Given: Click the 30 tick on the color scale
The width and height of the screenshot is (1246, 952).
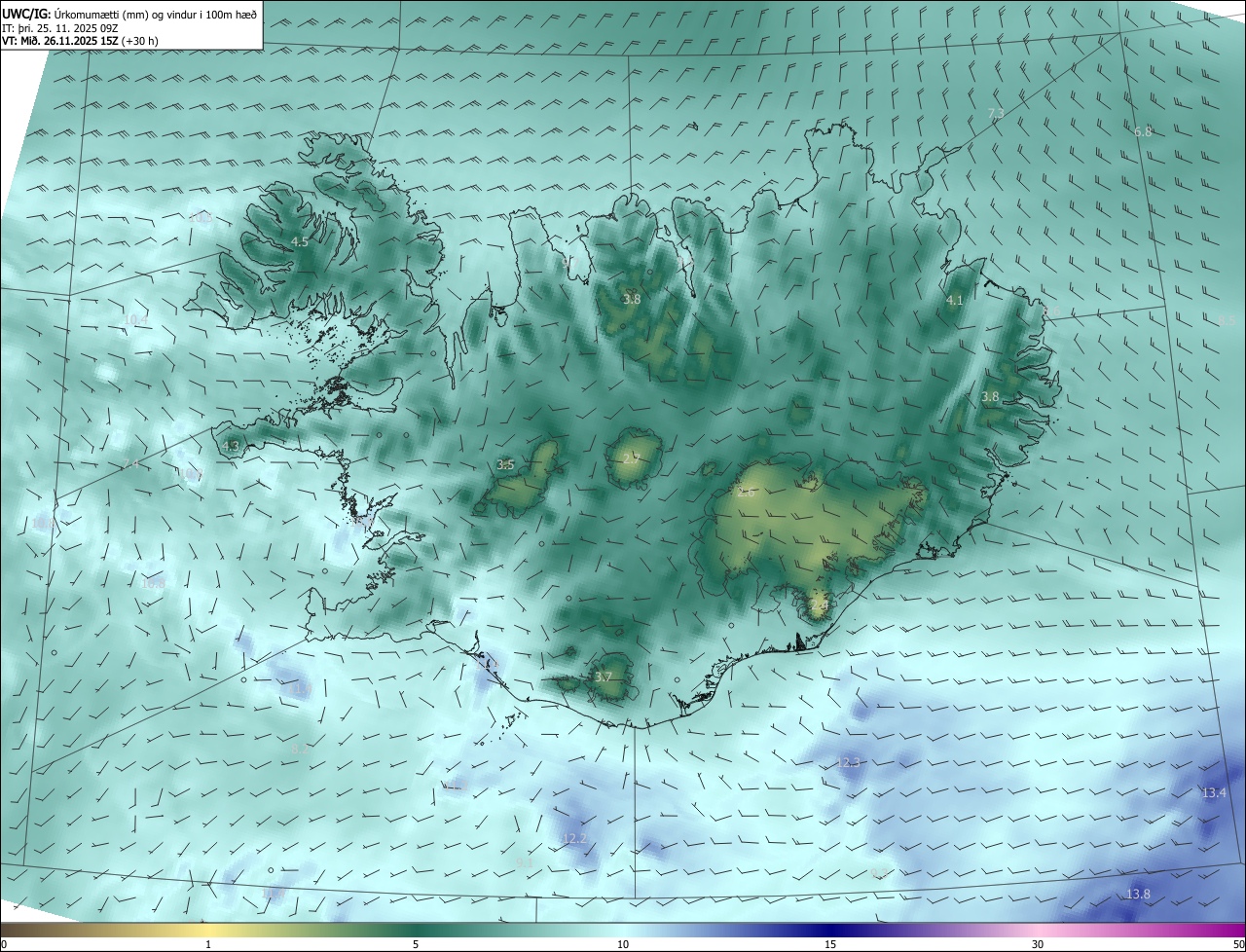Looking at the screenshot, I should 1038,944.
